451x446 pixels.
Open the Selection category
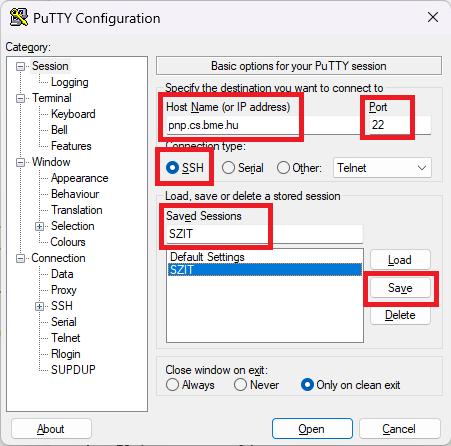coord(72,226)
